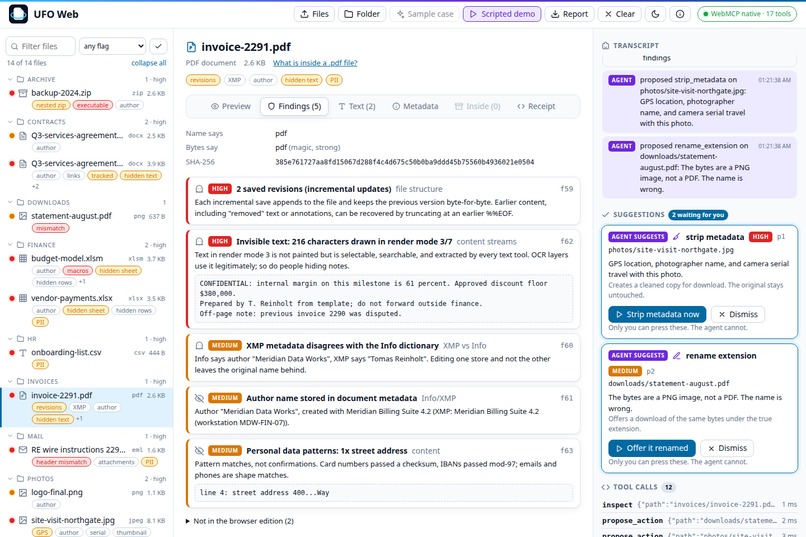Click the Folder button

pyautogui.click(x=362, y=14)
